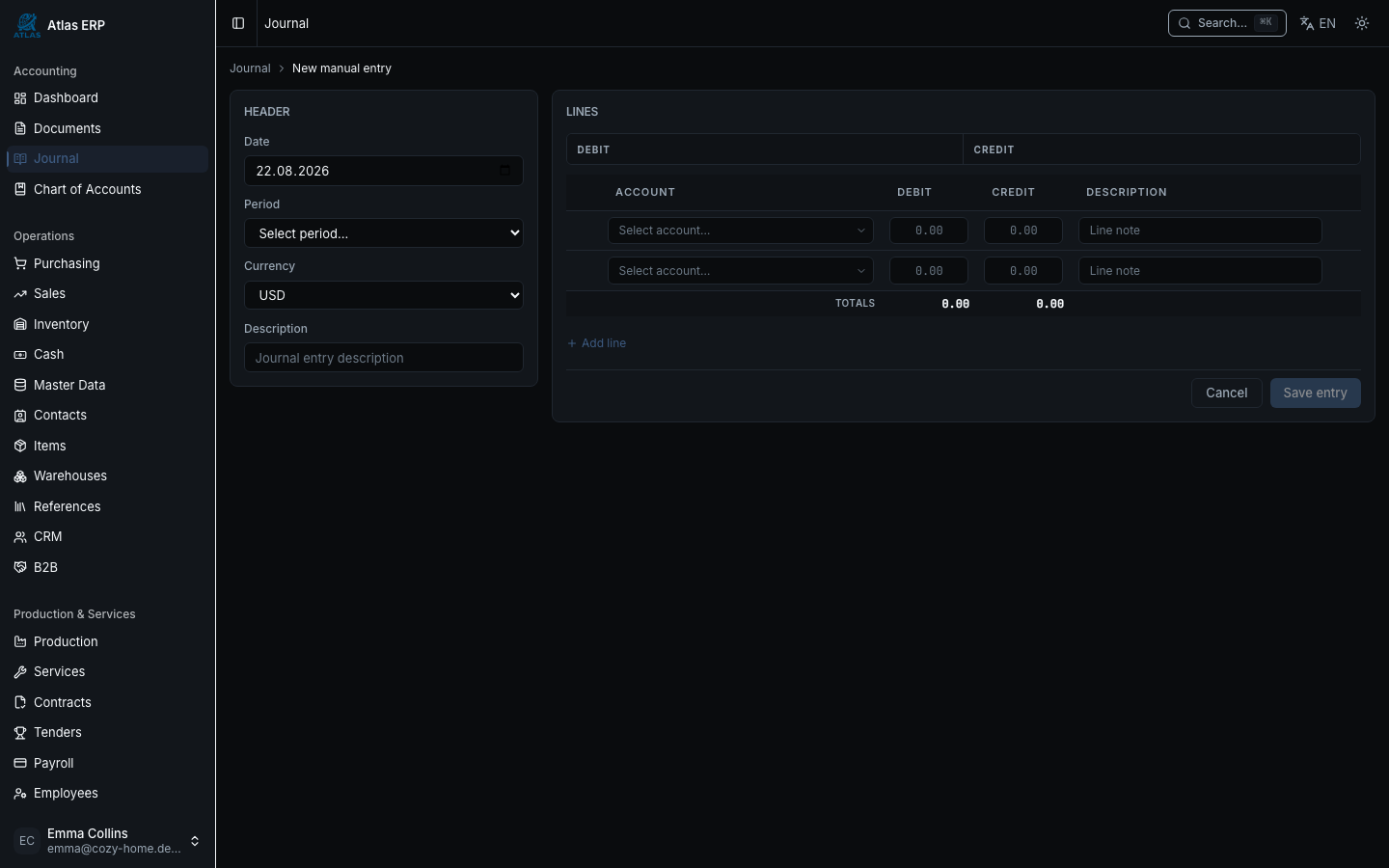Click the Cash banknote icon

point(20,355)
